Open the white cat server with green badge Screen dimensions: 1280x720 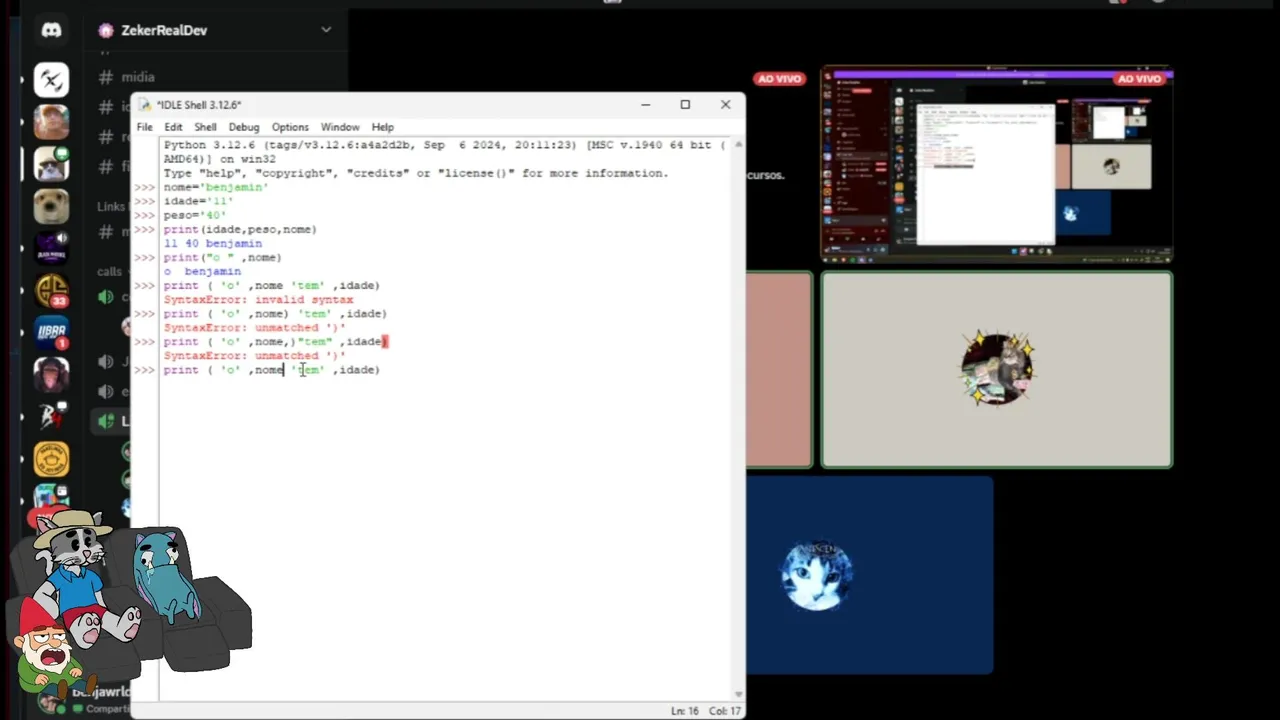point(51,163)
